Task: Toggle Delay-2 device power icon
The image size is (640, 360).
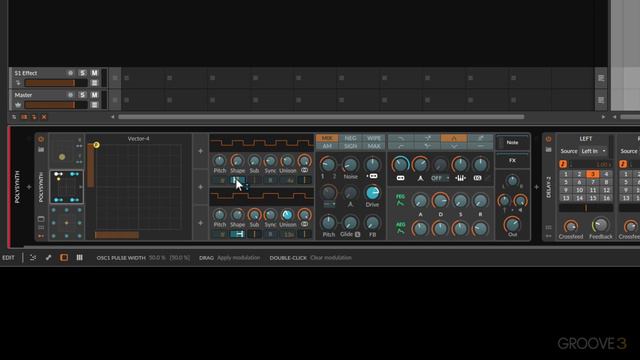Action: pyautogui.click(x=548, y=139)
